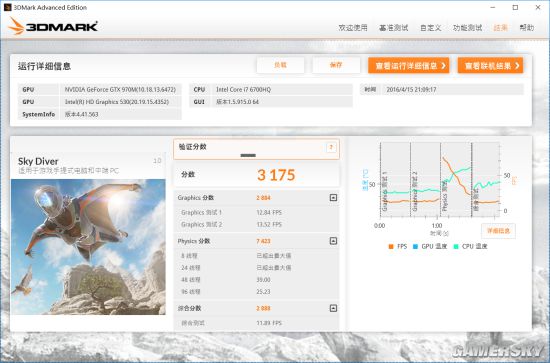The height and width of the screenshot is (363, 550).
Task: Collapse the Physics 分数 section
Action: [333, 241]
